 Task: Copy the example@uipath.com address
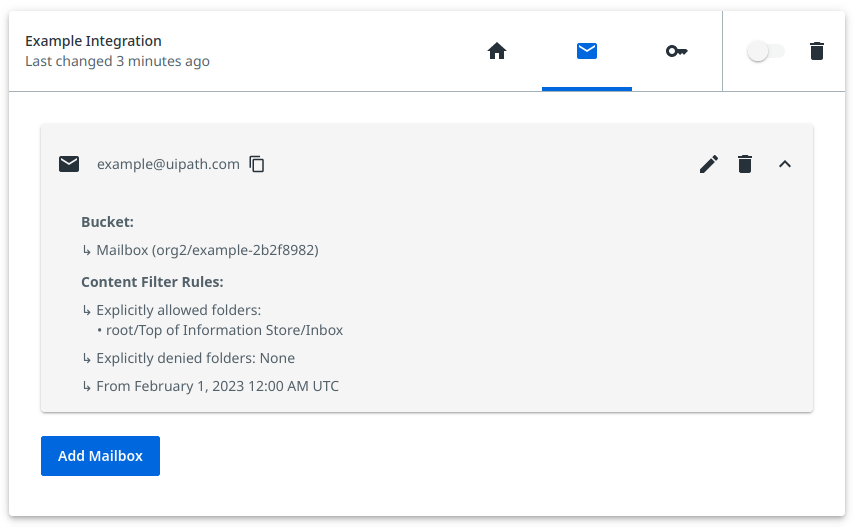pyautogui.click(x=257, y=164)
